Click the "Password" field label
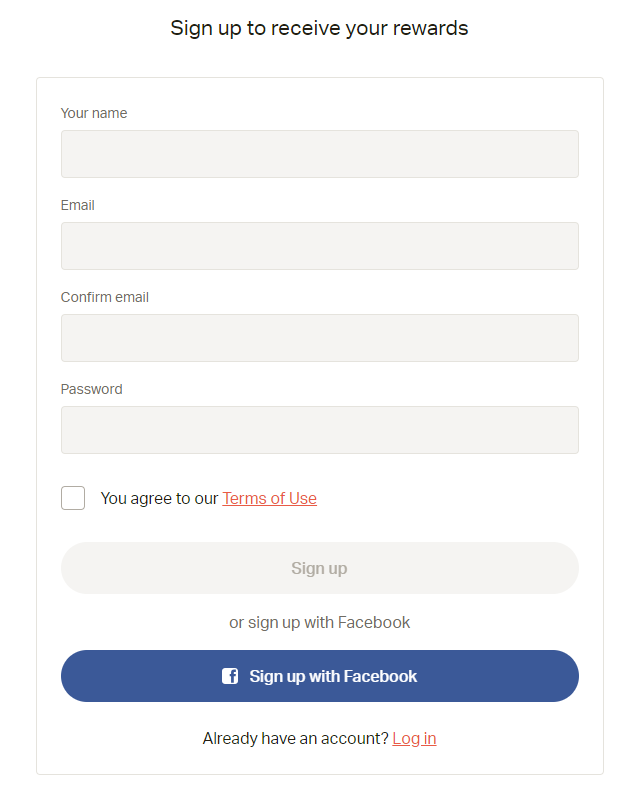Screen dimensions: 639x798 [91, 389]
